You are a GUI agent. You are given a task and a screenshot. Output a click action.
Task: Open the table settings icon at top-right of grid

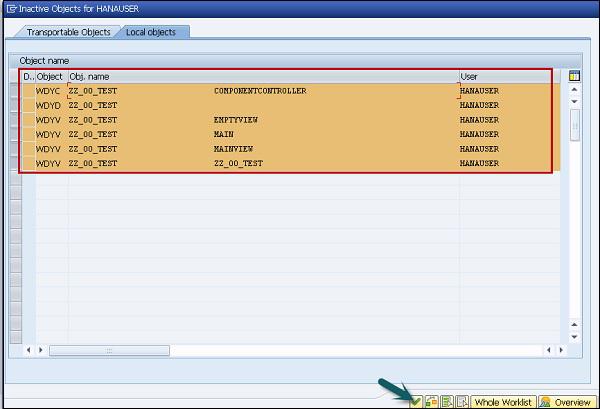[x=574, y=76]
